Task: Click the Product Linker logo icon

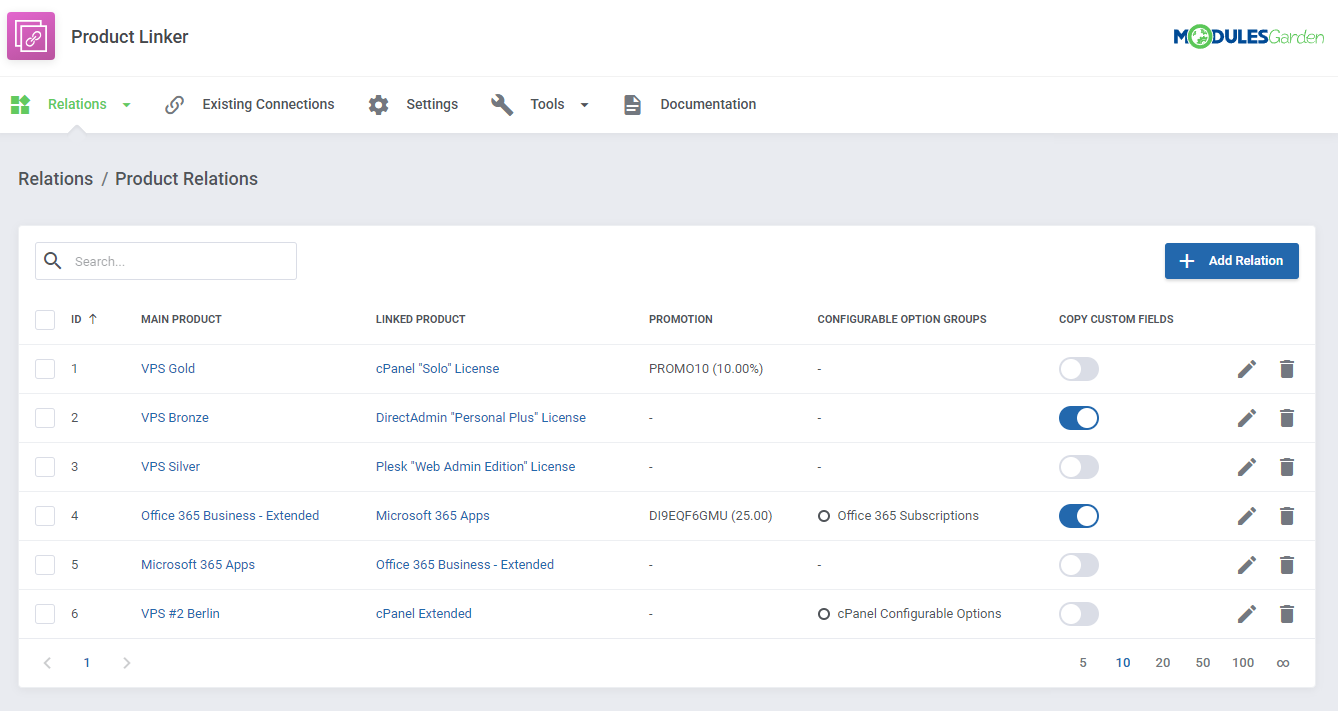Action: point(31,36)
